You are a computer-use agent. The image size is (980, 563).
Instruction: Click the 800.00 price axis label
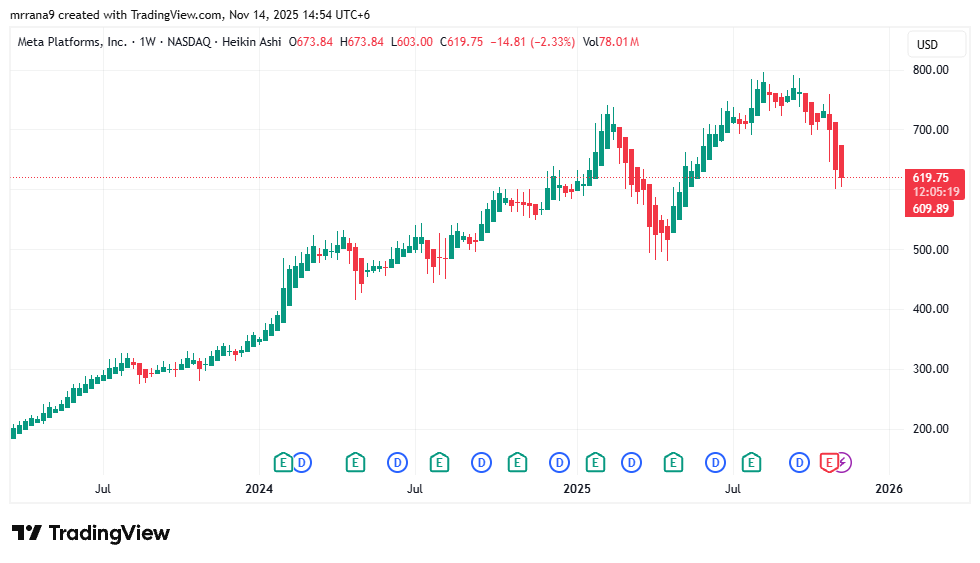pos(929,70)
